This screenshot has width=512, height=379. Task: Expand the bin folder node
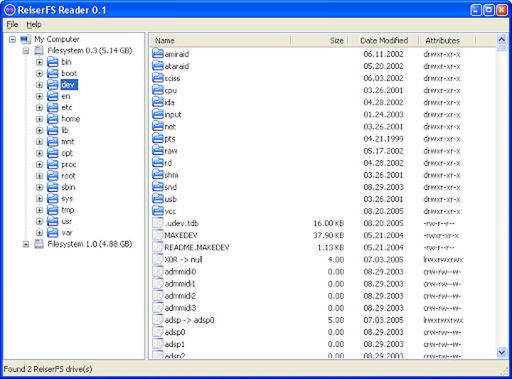(x=39, y=62)
